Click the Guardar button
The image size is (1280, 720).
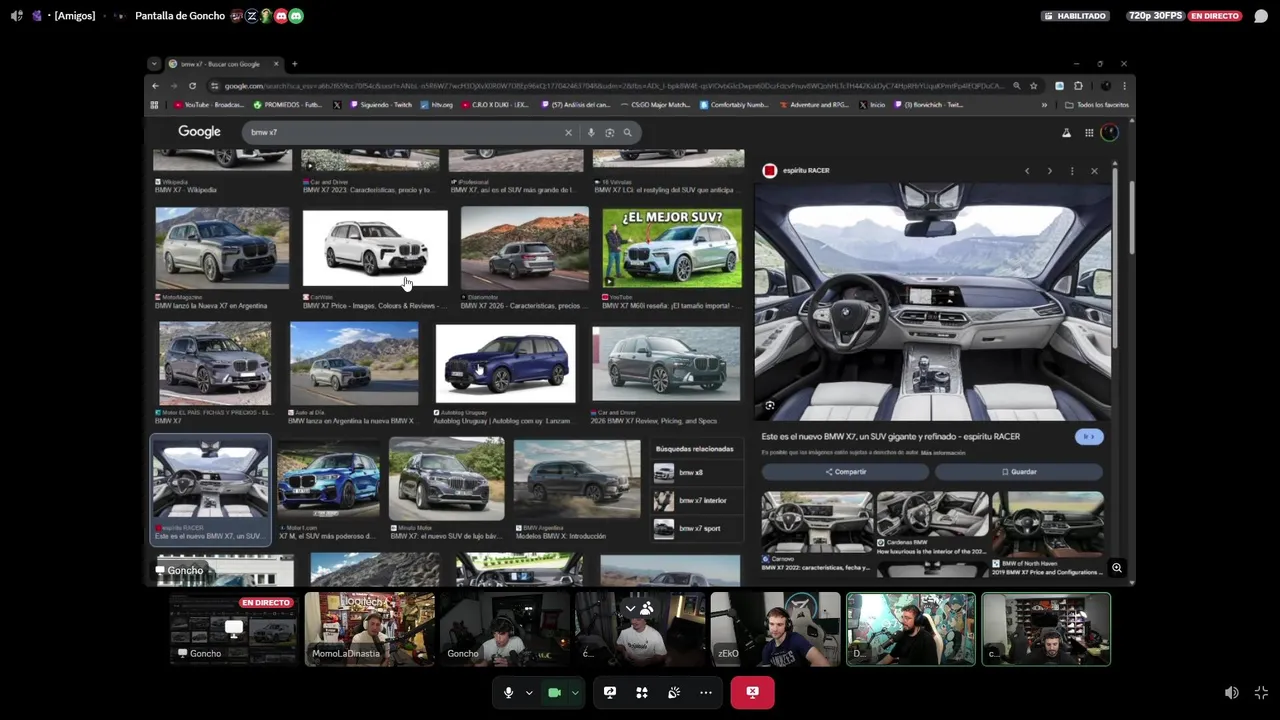(1019, 472)
